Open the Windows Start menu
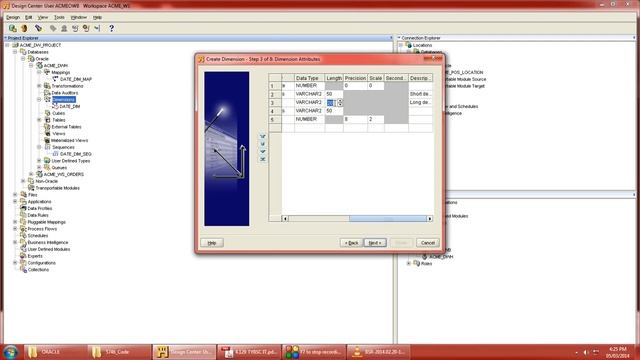Image resolution: width=640 pixels, height=360 pixels. coord(11,352)
